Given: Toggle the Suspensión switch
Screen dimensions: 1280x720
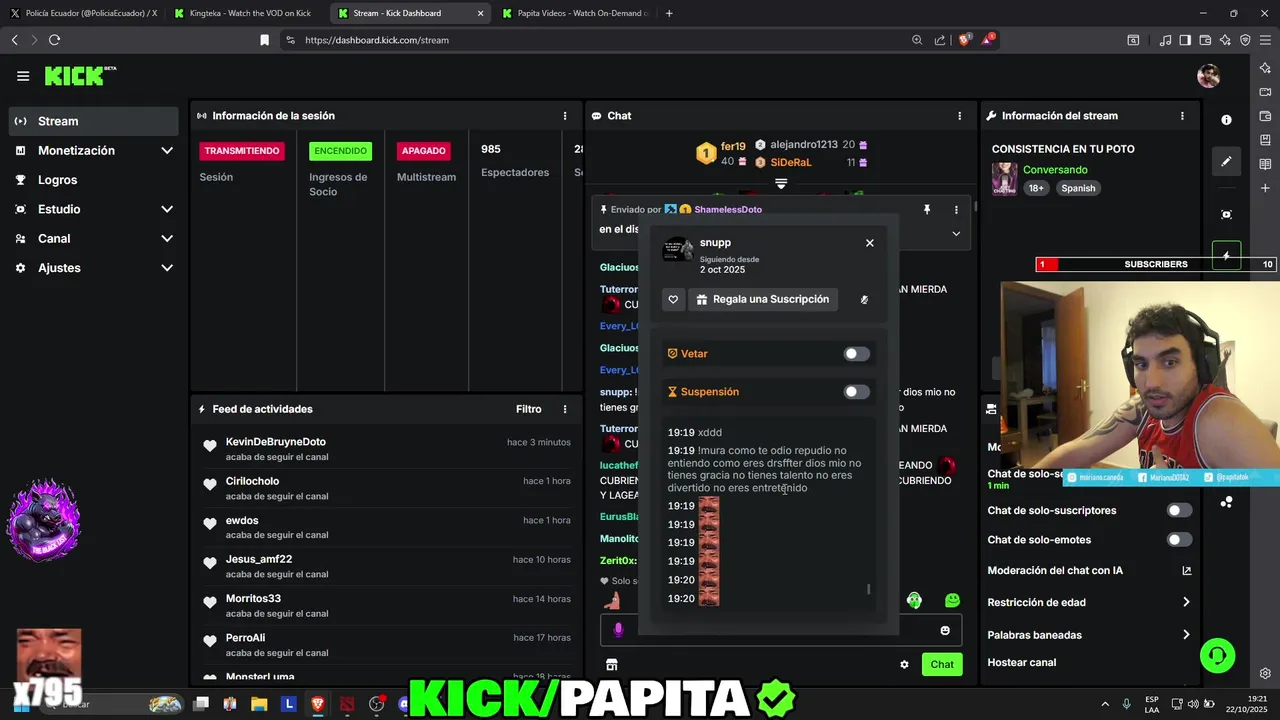Looking at the screenshot, I should pos(856,392).
